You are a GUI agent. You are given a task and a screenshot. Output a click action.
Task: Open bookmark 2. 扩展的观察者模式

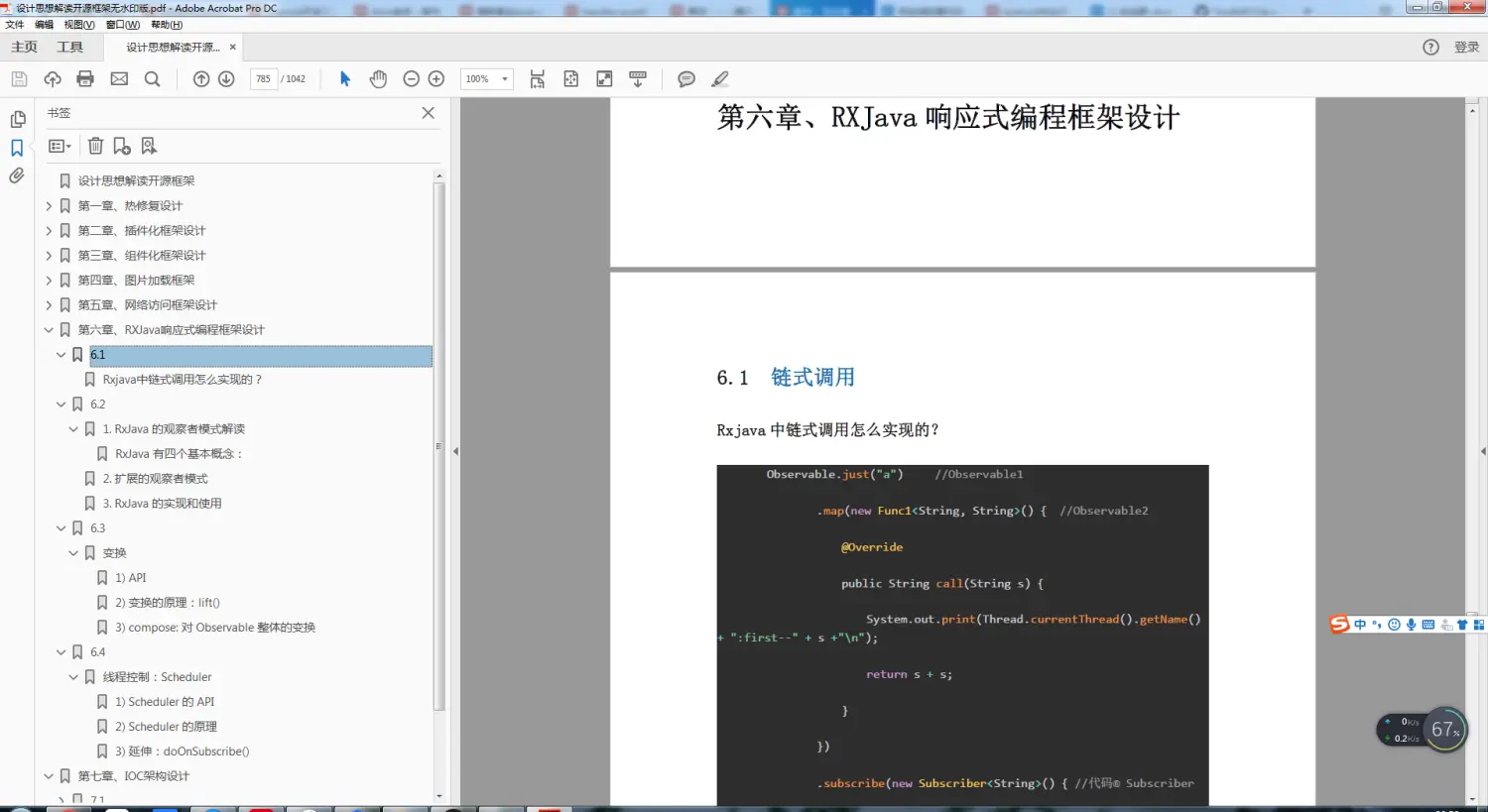click(155, 479)
